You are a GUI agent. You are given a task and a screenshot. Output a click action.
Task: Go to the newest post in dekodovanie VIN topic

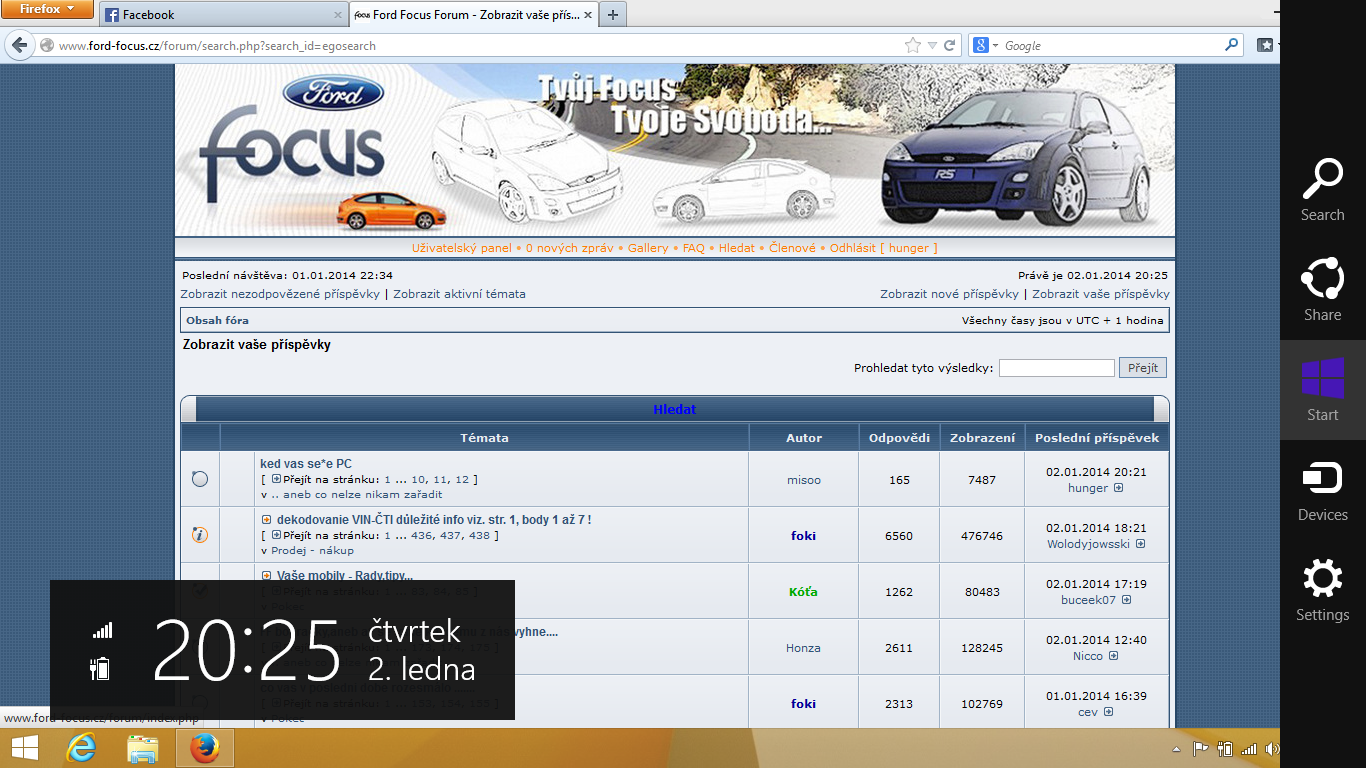coord(1140,545)
